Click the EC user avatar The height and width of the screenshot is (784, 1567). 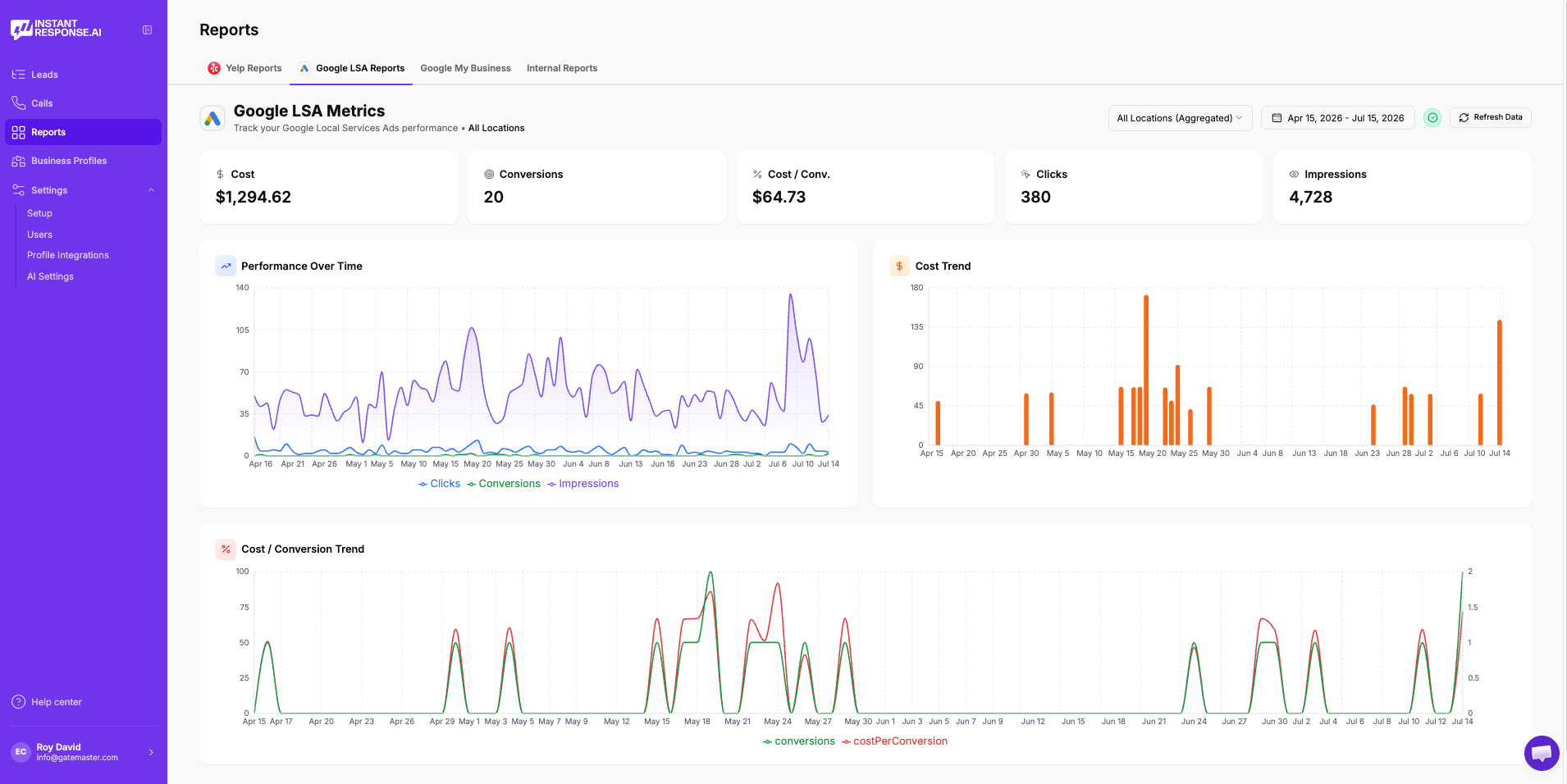[x=21, y=752]
